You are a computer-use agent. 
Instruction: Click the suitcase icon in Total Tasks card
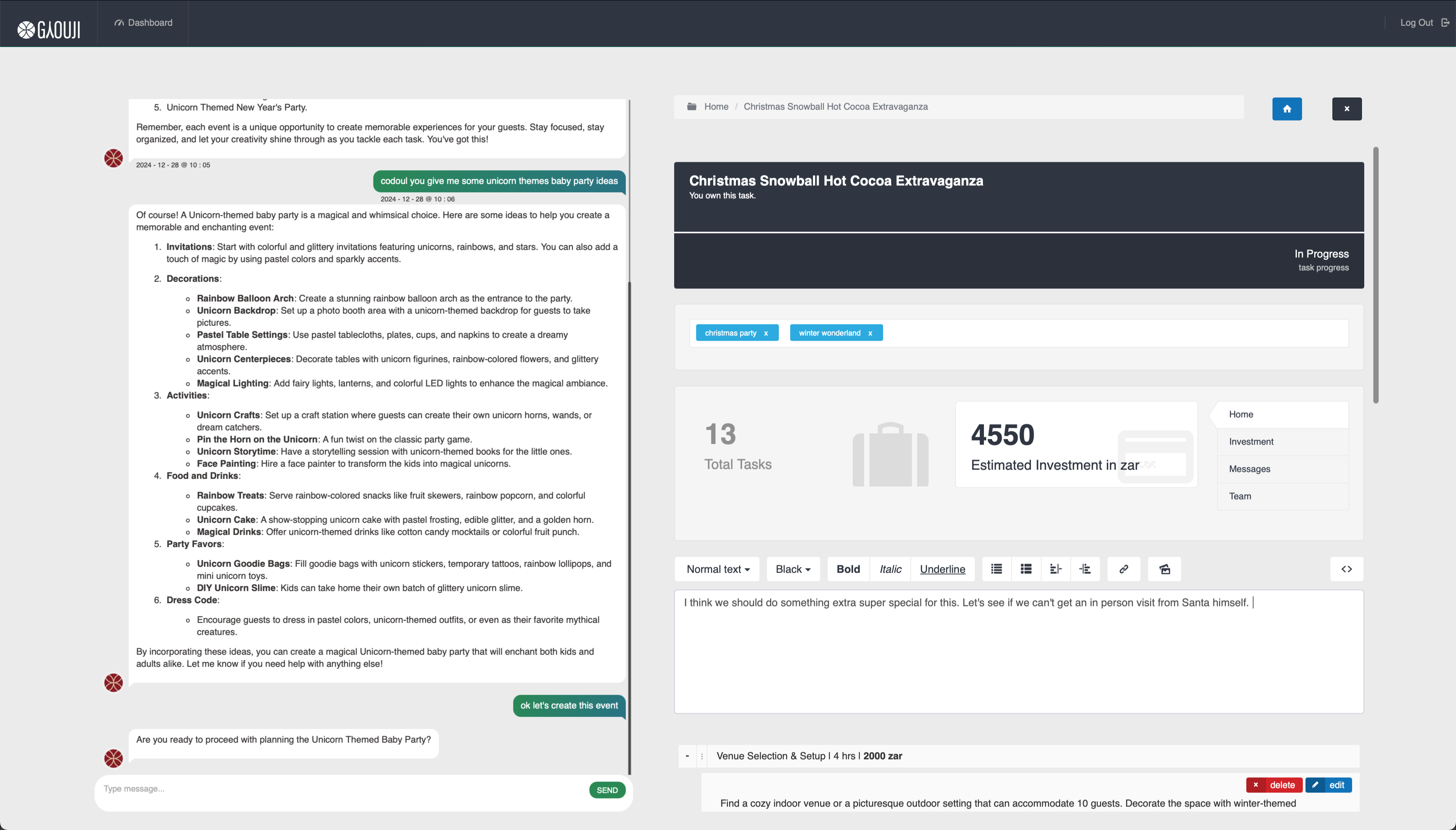point(890,454)
